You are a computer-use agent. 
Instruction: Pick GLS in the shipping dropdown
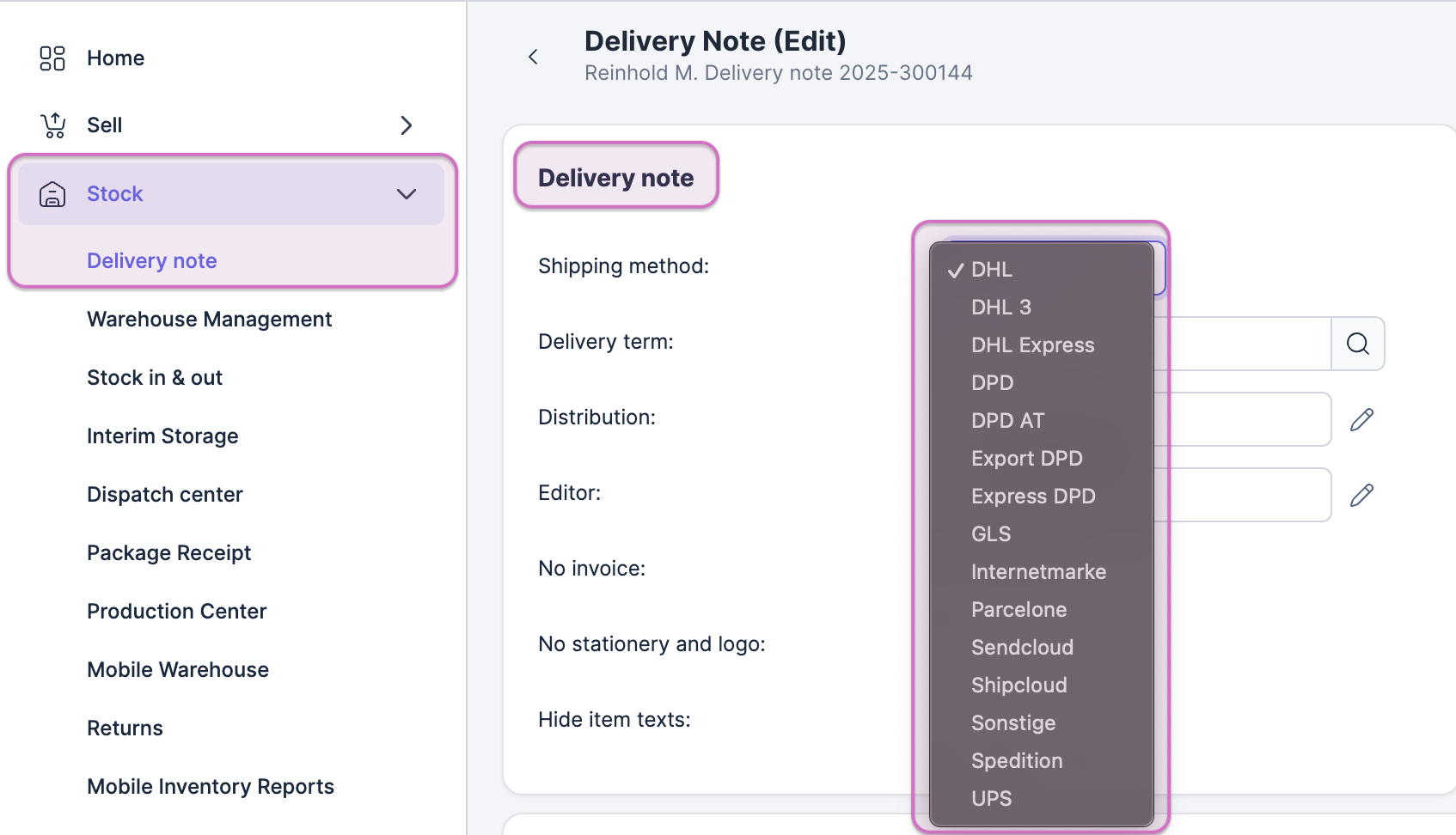click(991, 534)
